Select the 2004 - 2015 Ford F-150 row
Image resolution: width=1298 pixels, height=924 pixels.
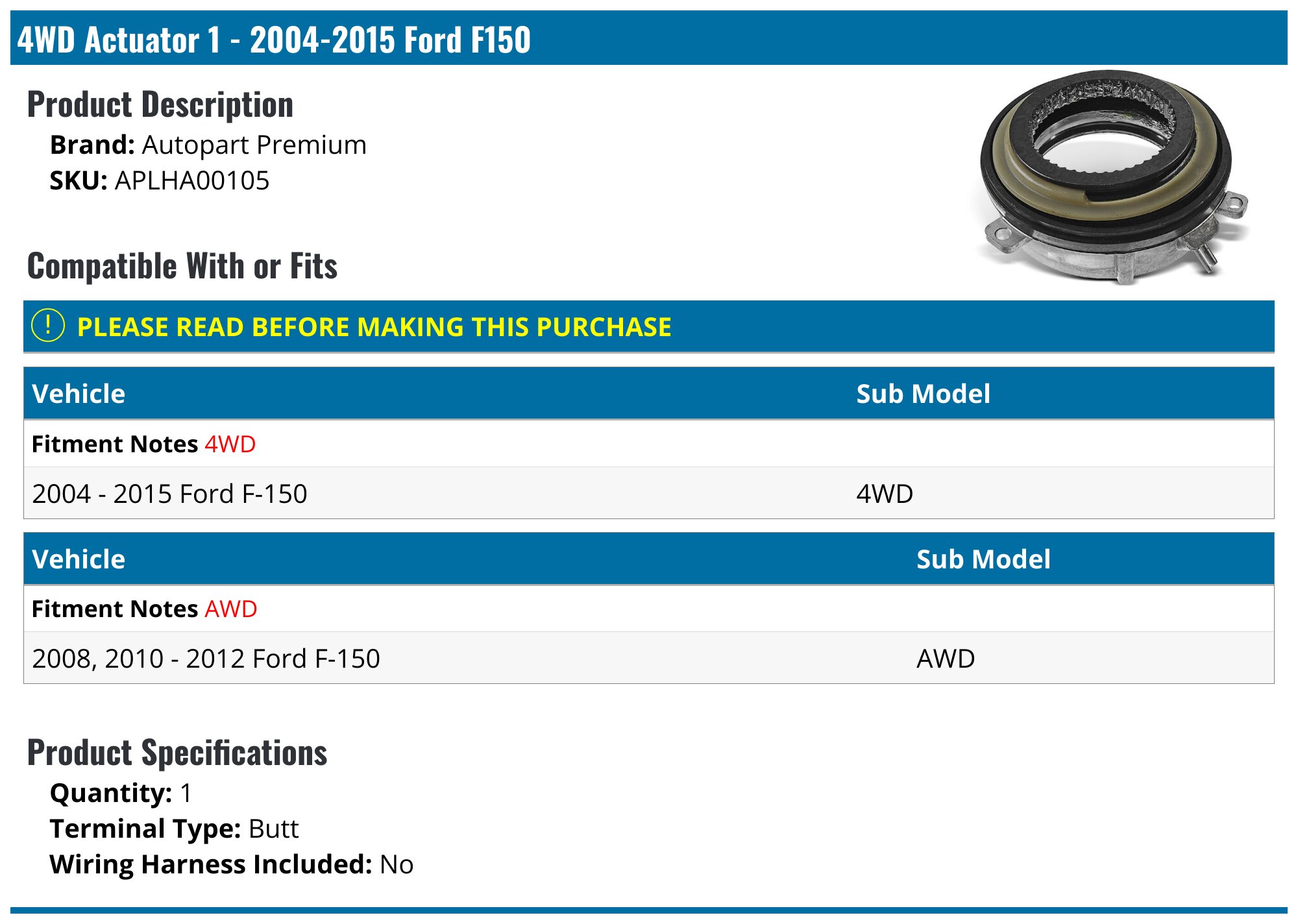[169, 494]
